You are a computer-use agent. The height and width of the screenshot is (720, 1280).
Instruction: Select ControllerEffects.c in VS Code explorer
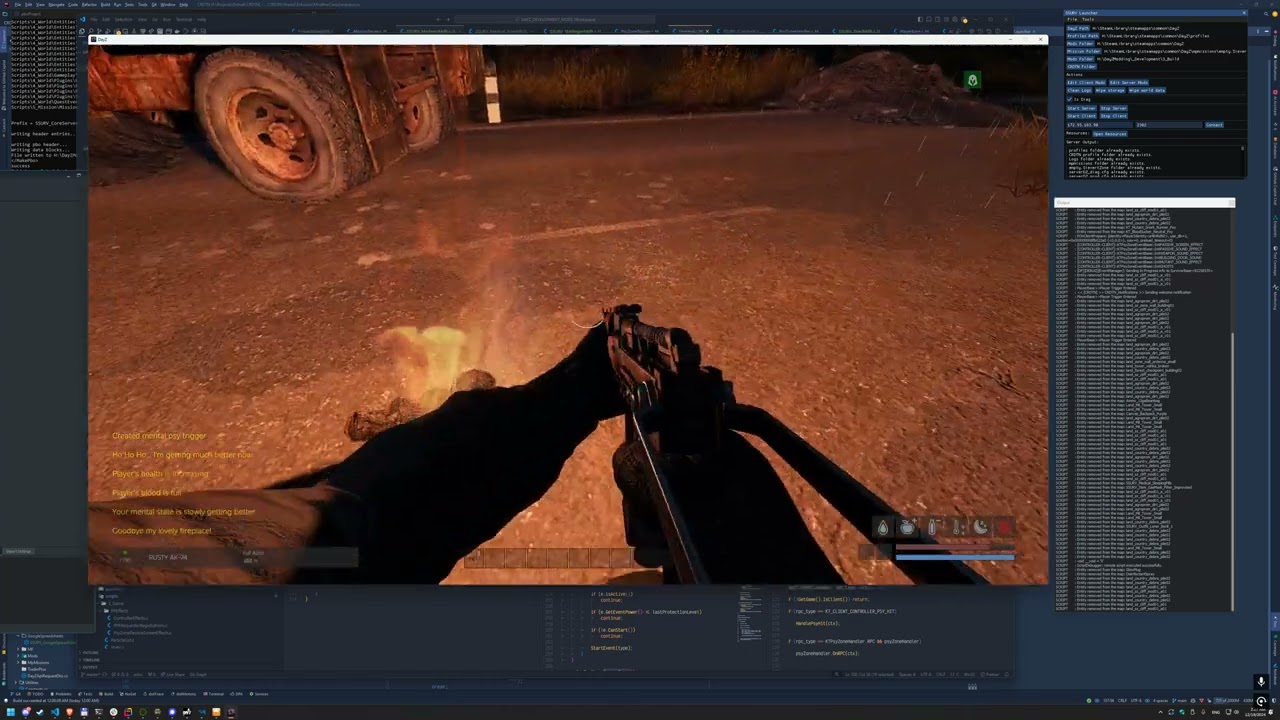130,618
